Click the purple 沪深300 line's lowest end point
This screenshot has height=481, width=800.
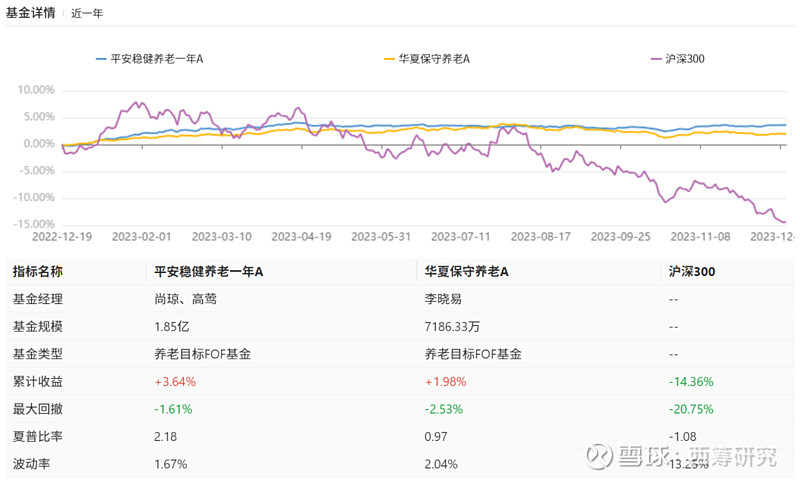click(x=784, y=222)
